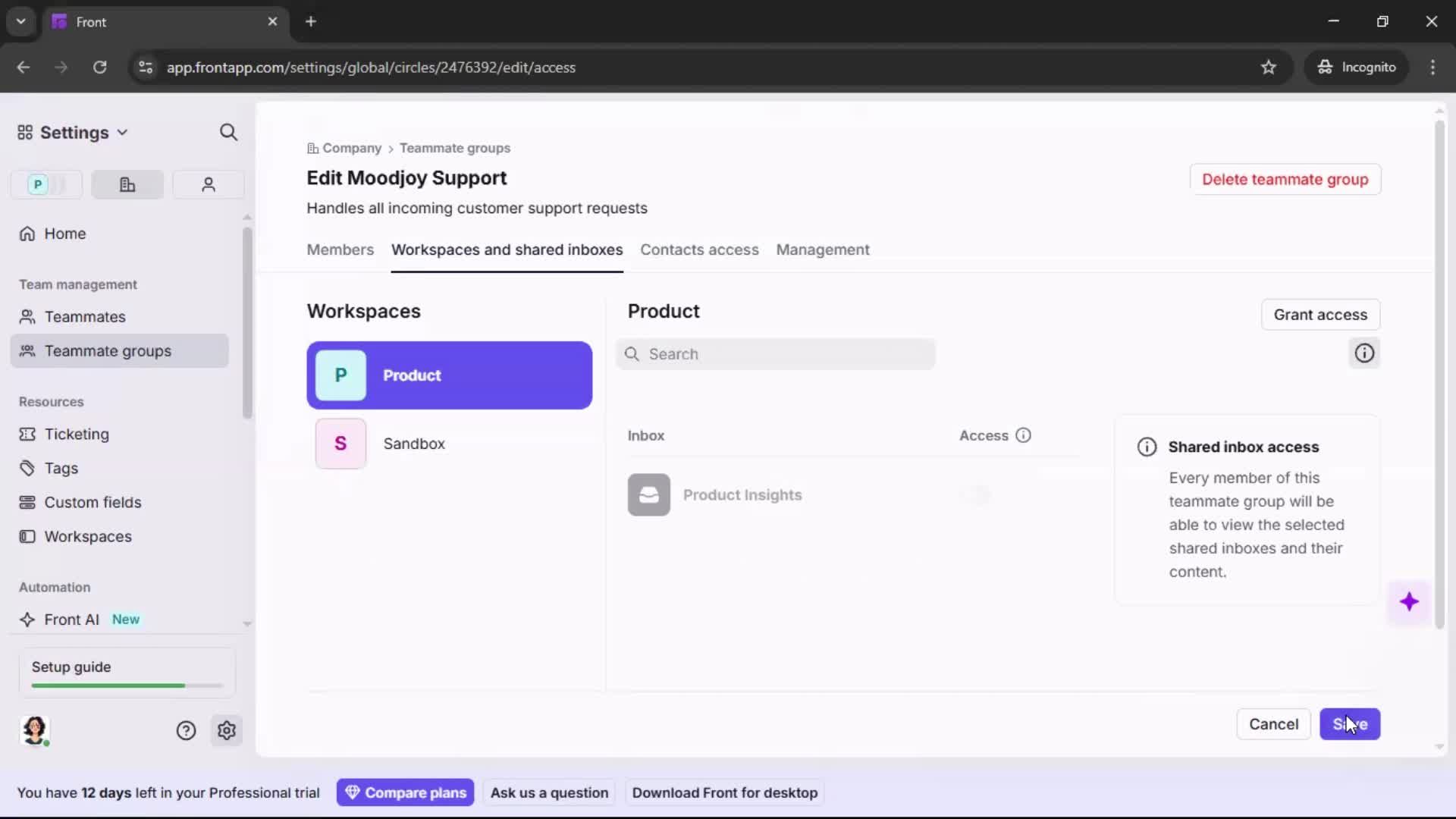The height and width of the screenshot is (819, 1456).
Task: Click the Grant access button
Action: point(1320,314)
